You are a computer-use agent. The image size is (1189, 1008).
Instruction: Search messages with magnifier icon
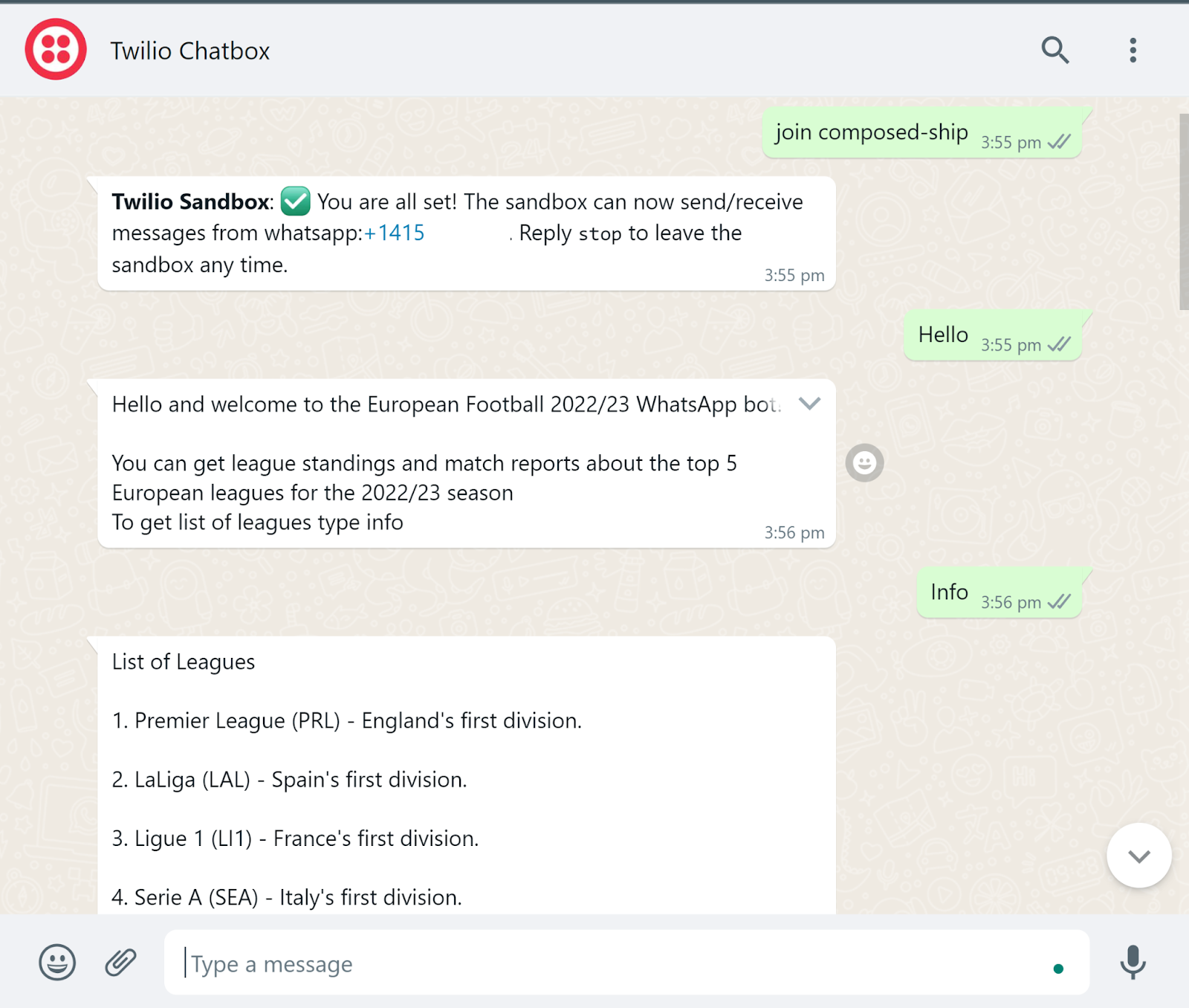(1054, 50)
